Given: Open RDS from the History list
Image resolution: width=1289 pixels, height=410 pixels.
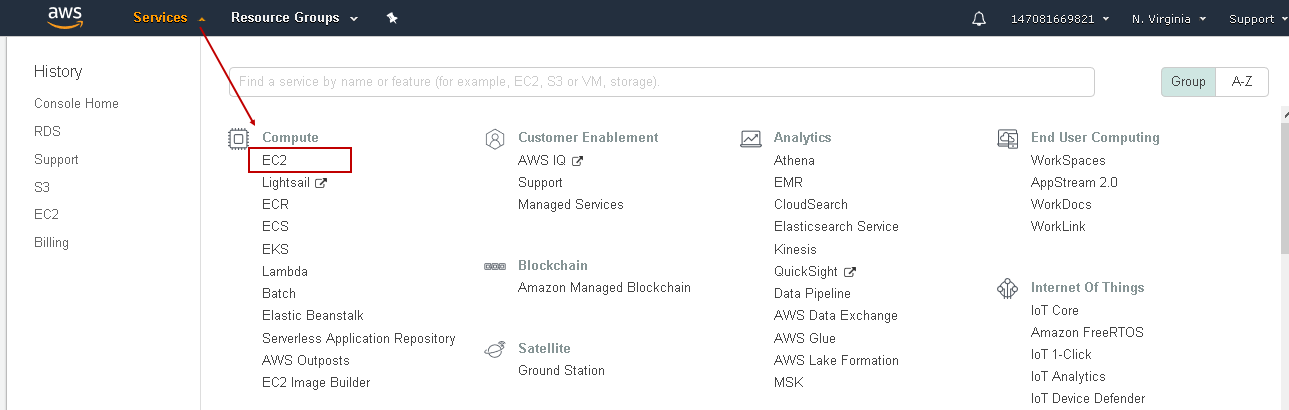Looking at the screenshot, I should [x=46, y=131].
